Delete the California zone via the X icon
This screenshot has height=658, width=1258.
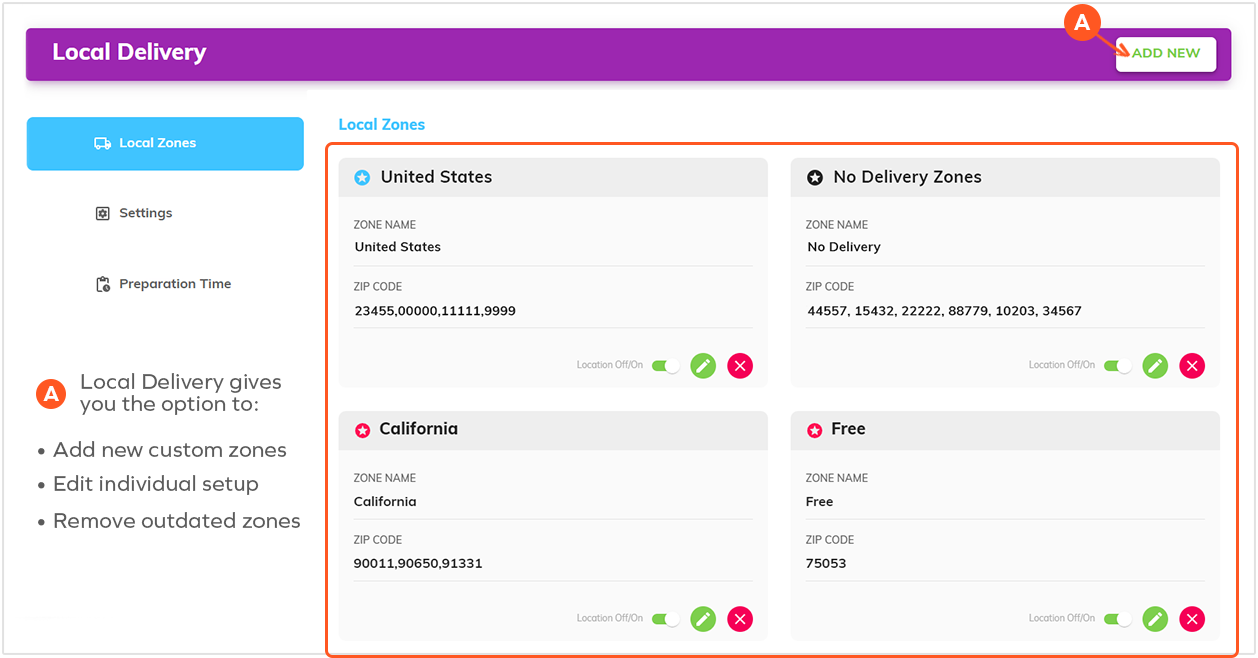[740, 619]
